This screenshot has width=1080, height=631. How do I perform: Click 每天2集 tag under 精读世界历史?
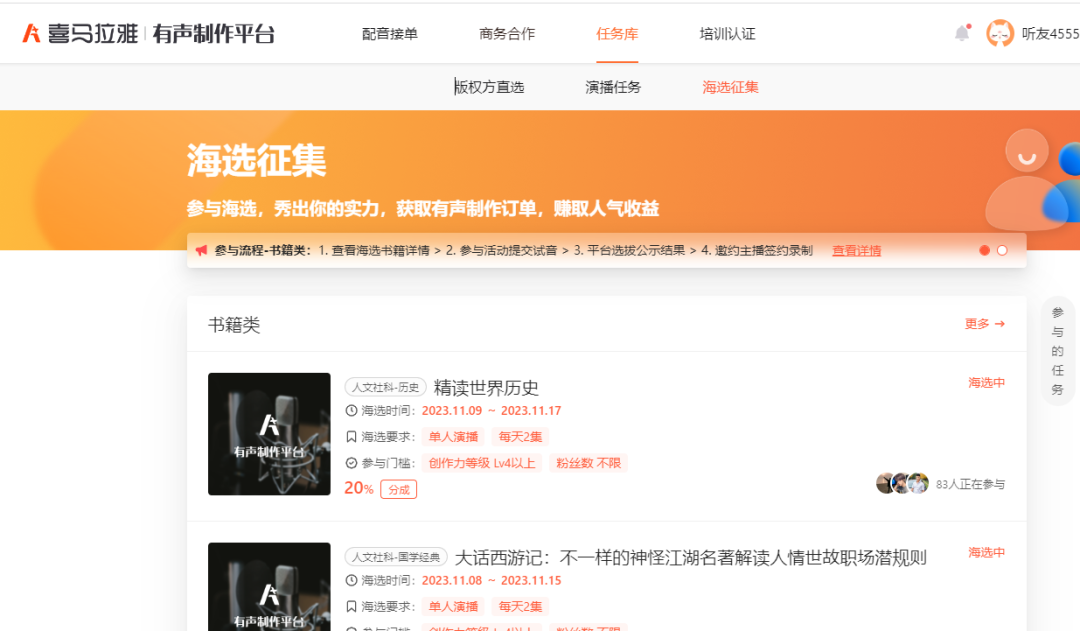point(520,437)
